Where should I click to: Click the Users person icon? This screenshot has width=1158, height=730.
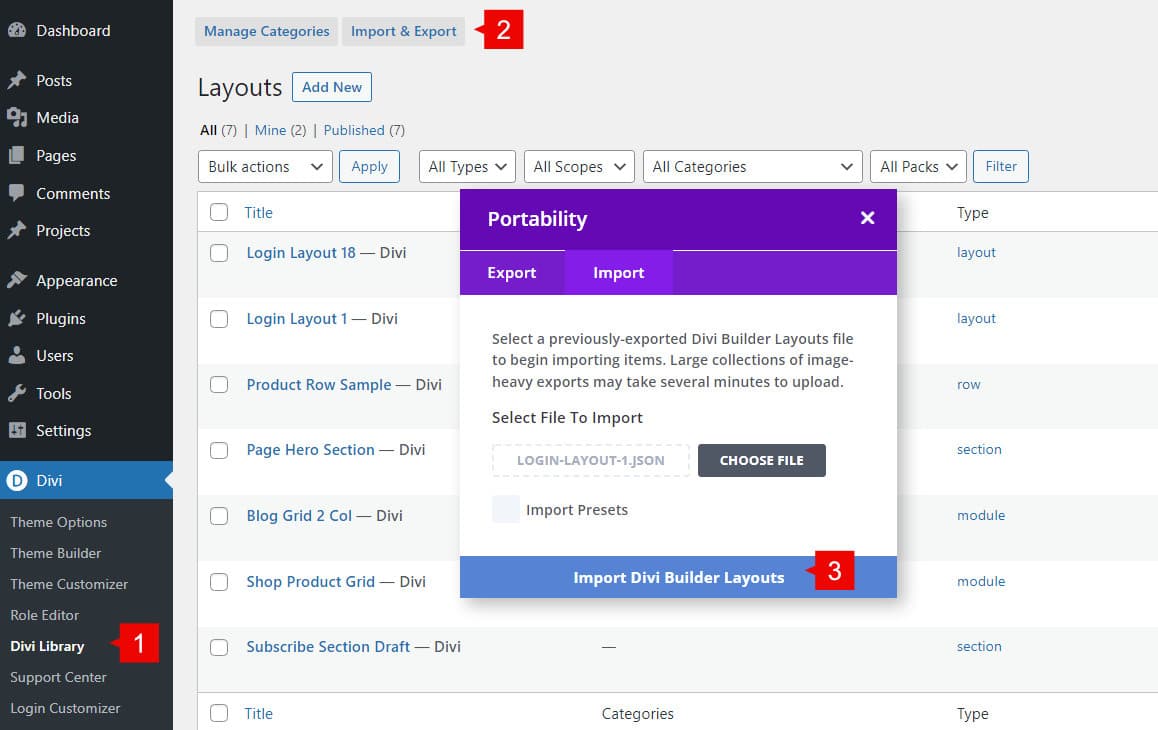click(16, 356)
